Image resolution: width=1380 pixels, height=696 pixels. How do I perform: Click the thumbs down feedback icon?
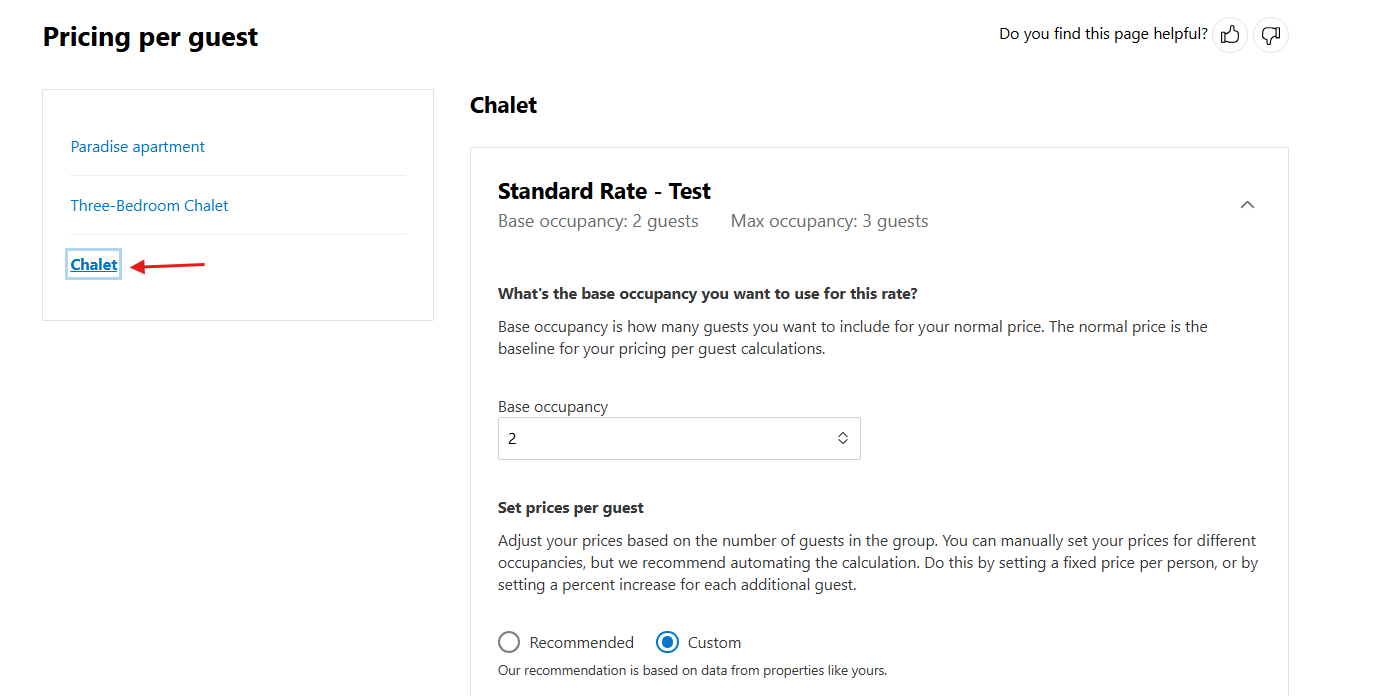click(1271, 35)
